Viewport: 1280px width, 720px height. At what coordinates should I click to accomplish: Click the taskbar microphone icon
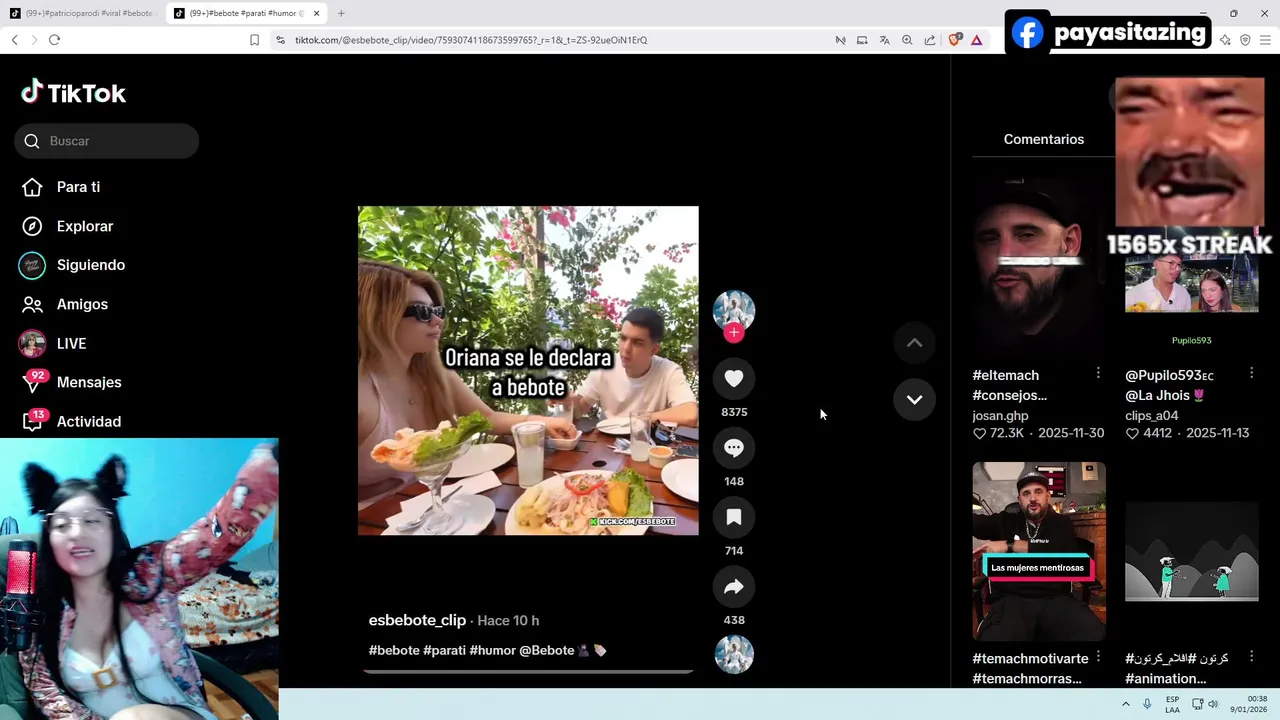(x=1147, y=704)
